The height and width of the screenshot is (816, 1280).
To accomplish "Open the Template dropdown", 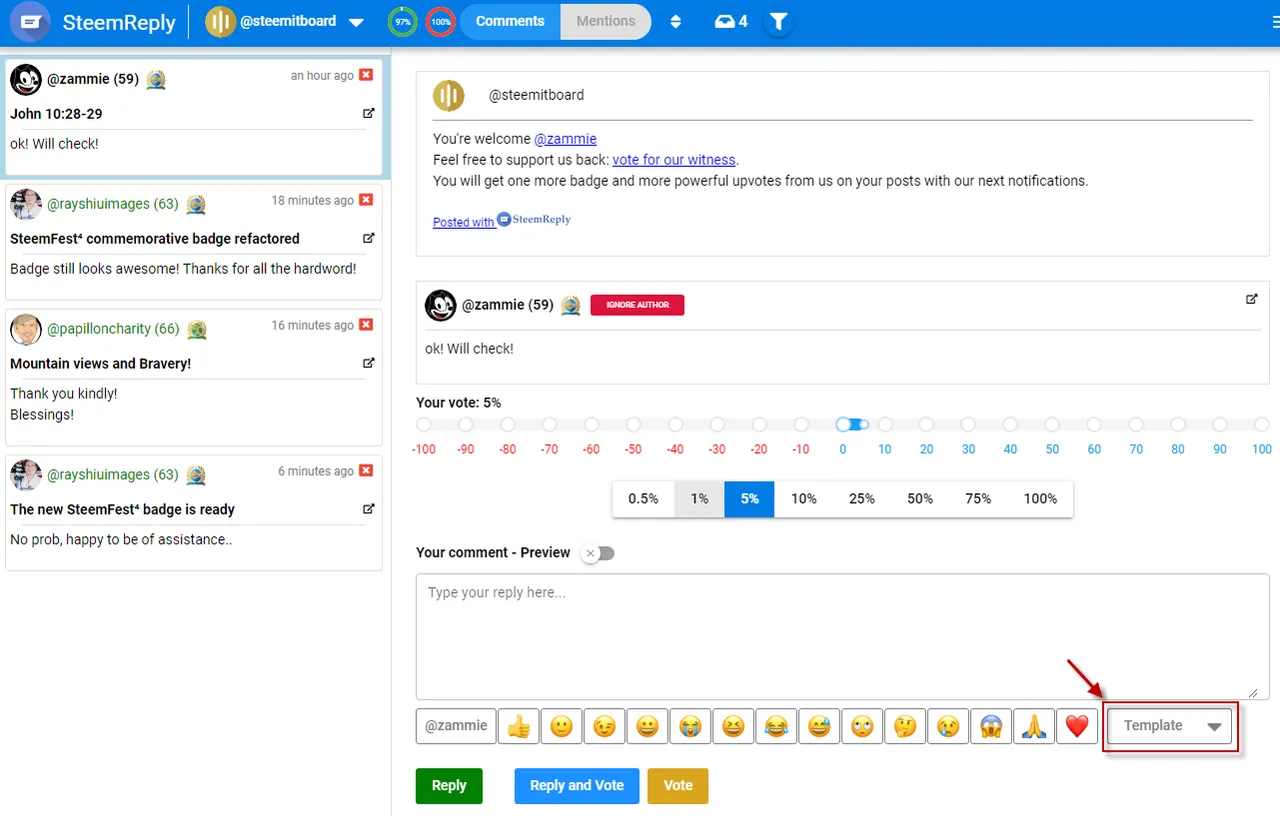I will tap(1170, 726).
